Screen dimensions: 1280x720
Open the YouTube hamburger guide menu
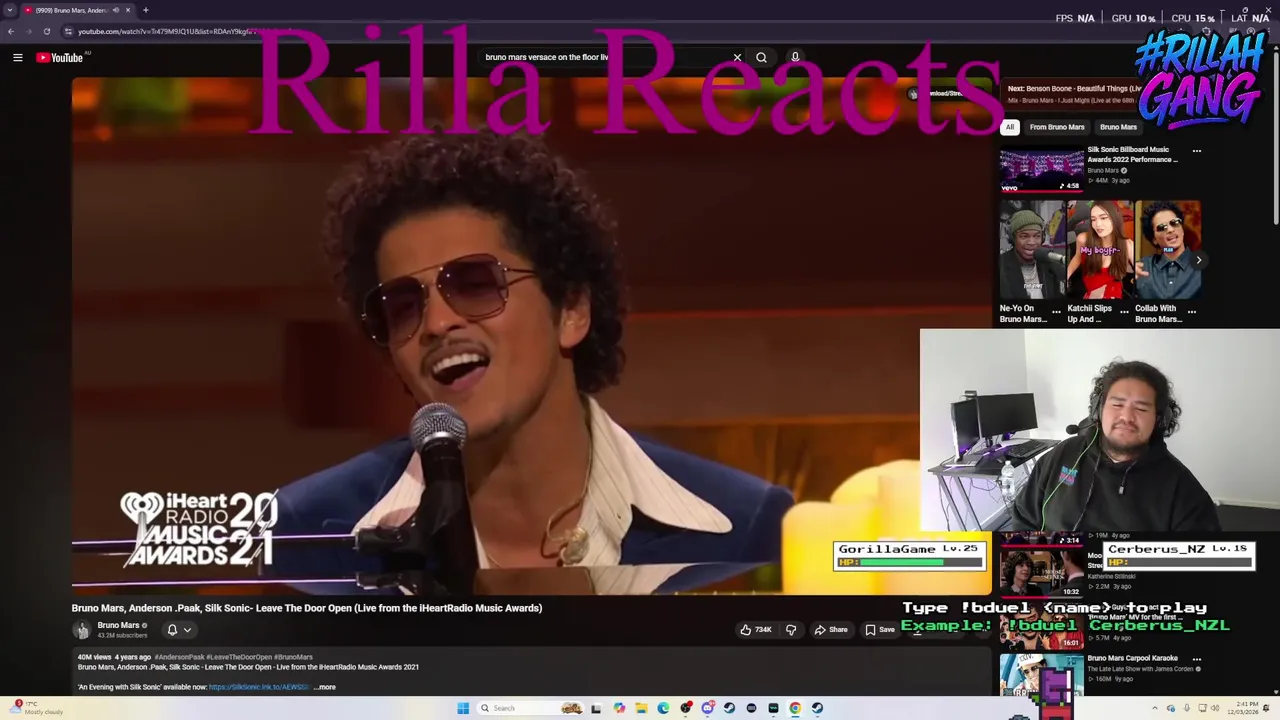(x=17, y=58)
